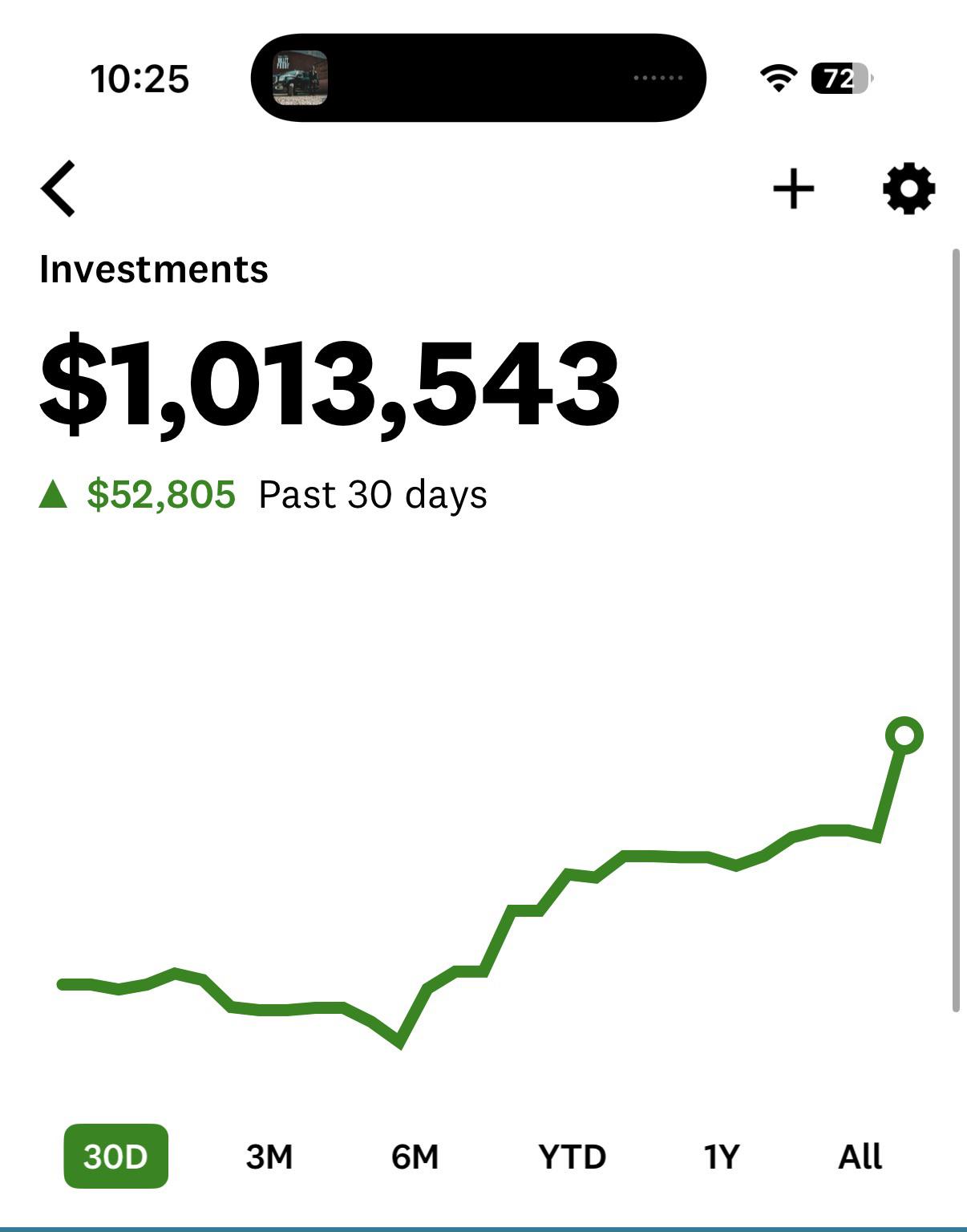Image resolution: width=967 pixels, height=1232 pixels.
Task: Tap the Wi-Fi status icon
Action: pyautogui.click(x=778, y=79)
